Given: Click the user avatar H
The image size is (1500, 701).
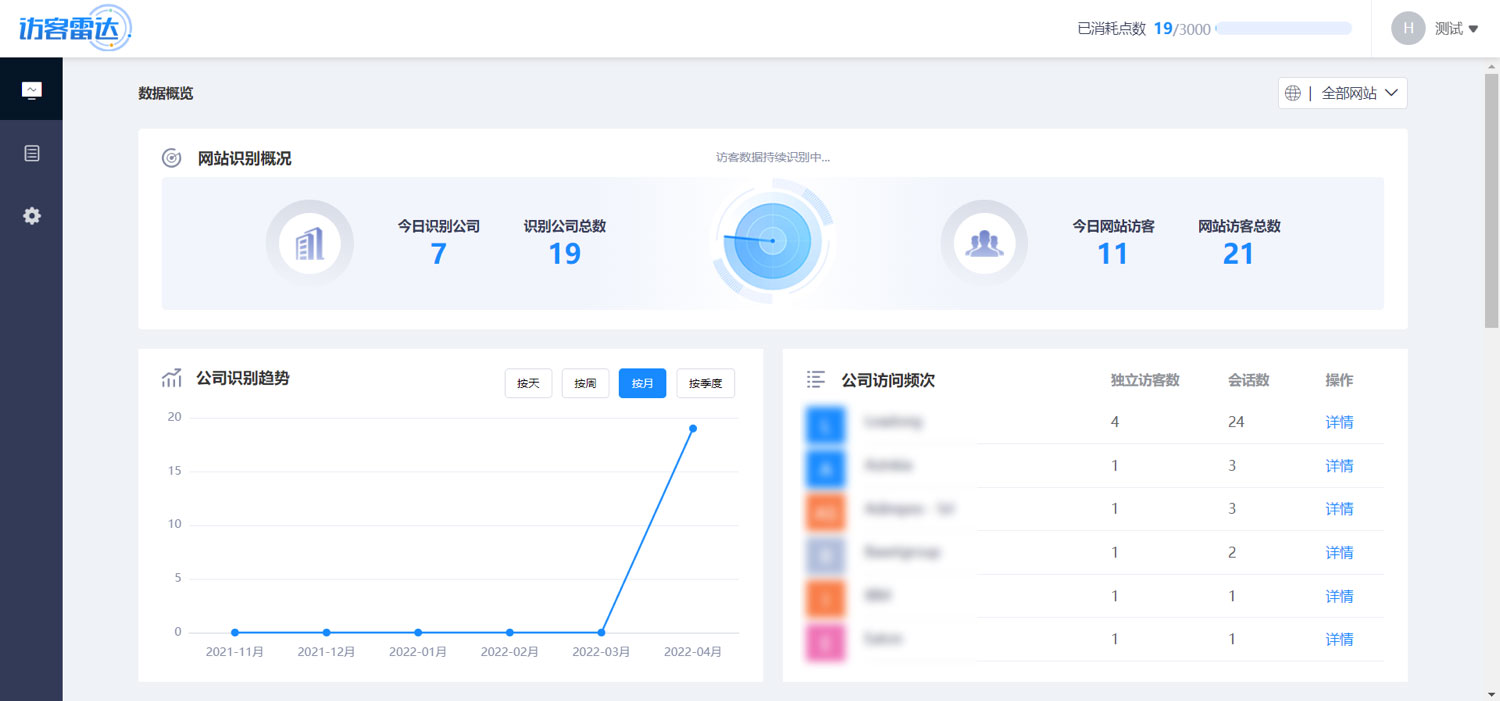Looking at the screenshot, I should [1408, 28].
